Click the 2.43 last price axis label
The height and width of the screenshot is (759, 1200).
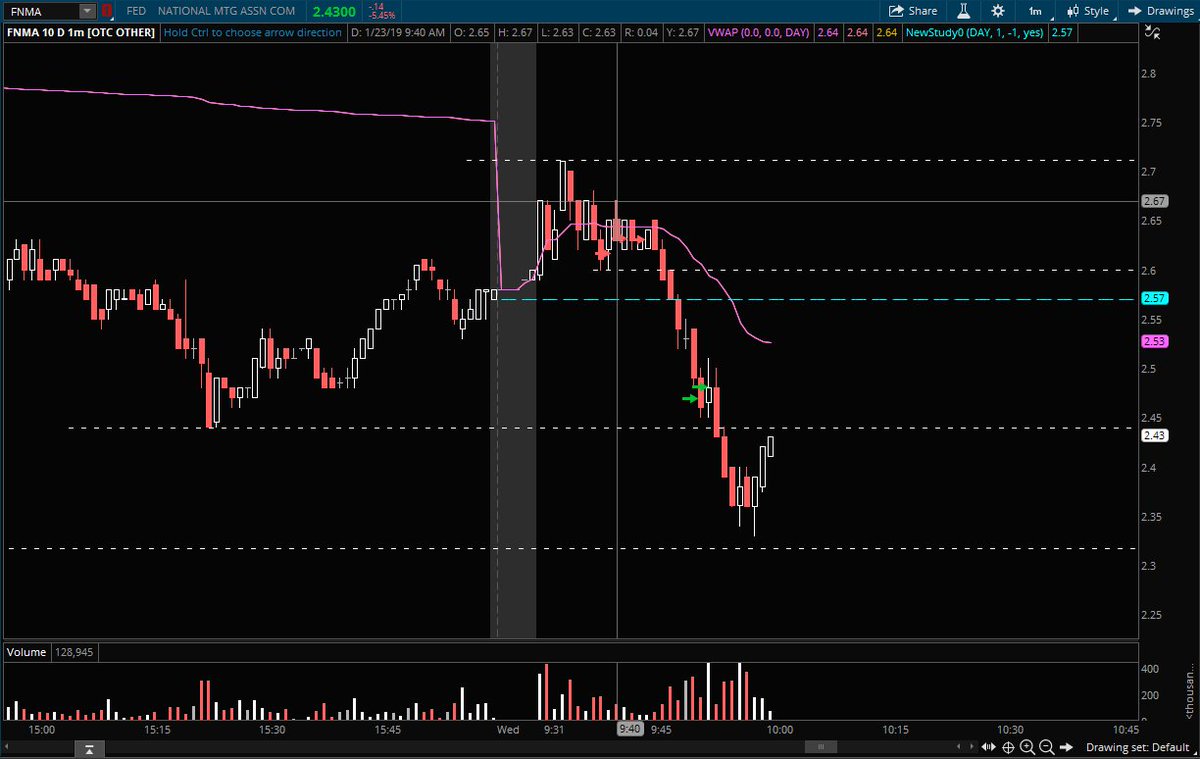click(x=1154, y=435)
